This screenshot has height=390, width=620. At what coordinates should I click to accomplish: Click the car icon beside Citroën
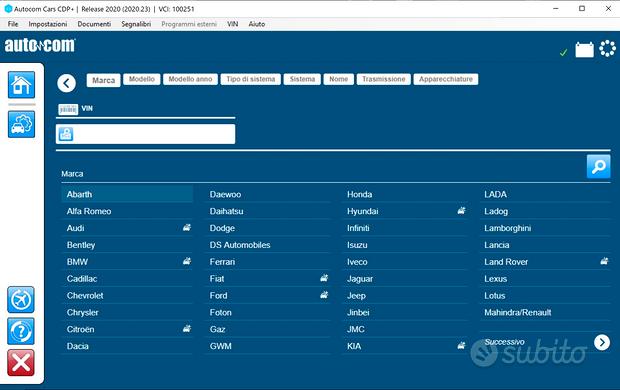(x=187, y=328)
